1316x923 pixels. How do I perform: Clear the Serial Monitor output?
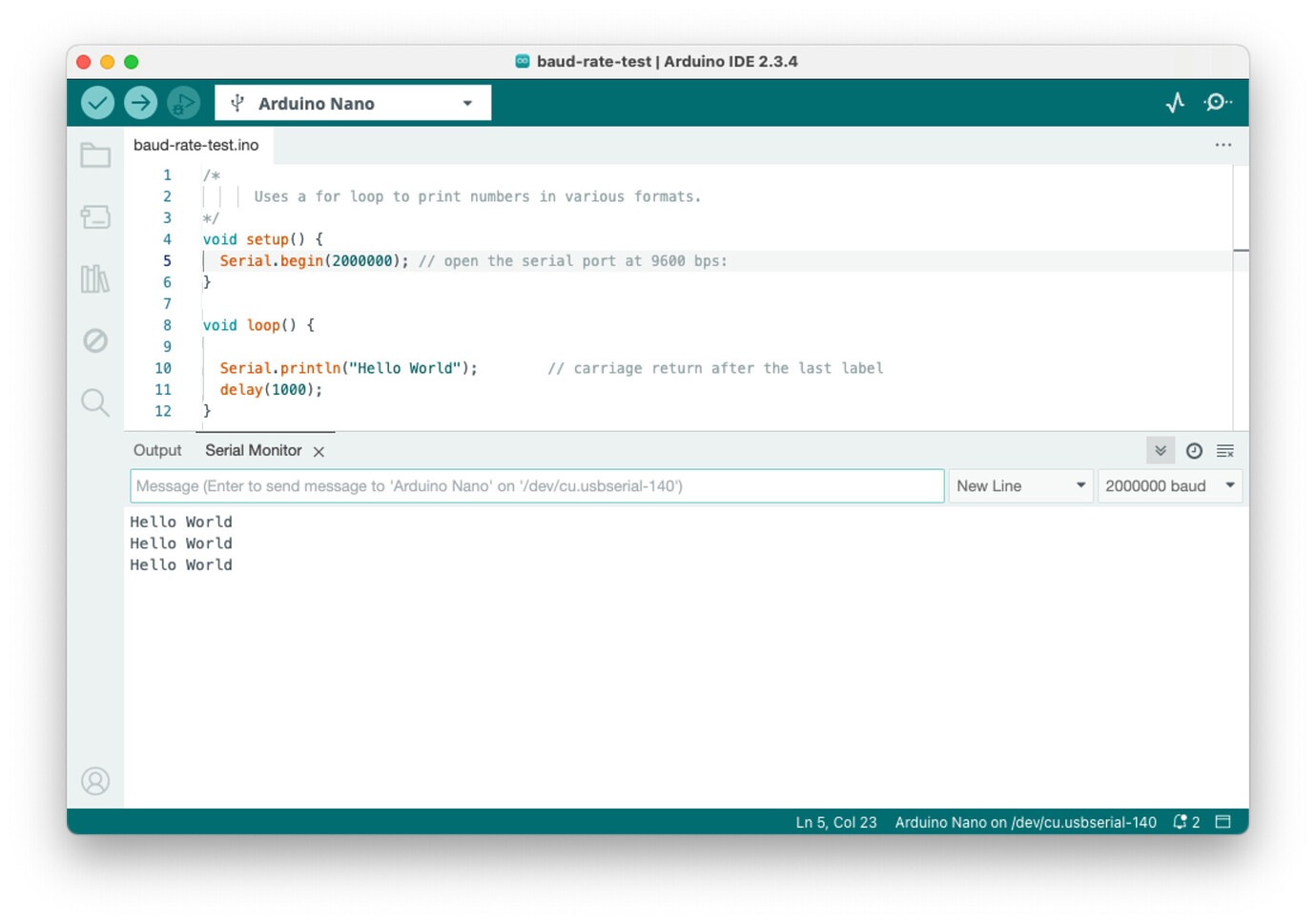[1224, 450]
